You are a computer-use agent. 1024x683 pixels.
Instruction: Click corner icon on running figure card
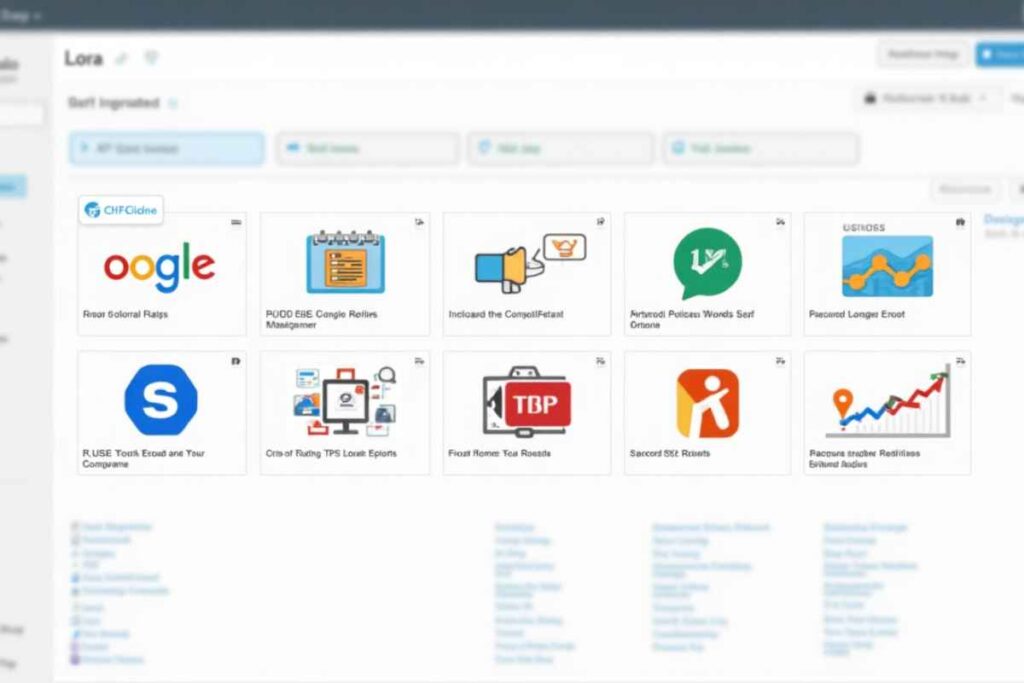tap(780, 361)
